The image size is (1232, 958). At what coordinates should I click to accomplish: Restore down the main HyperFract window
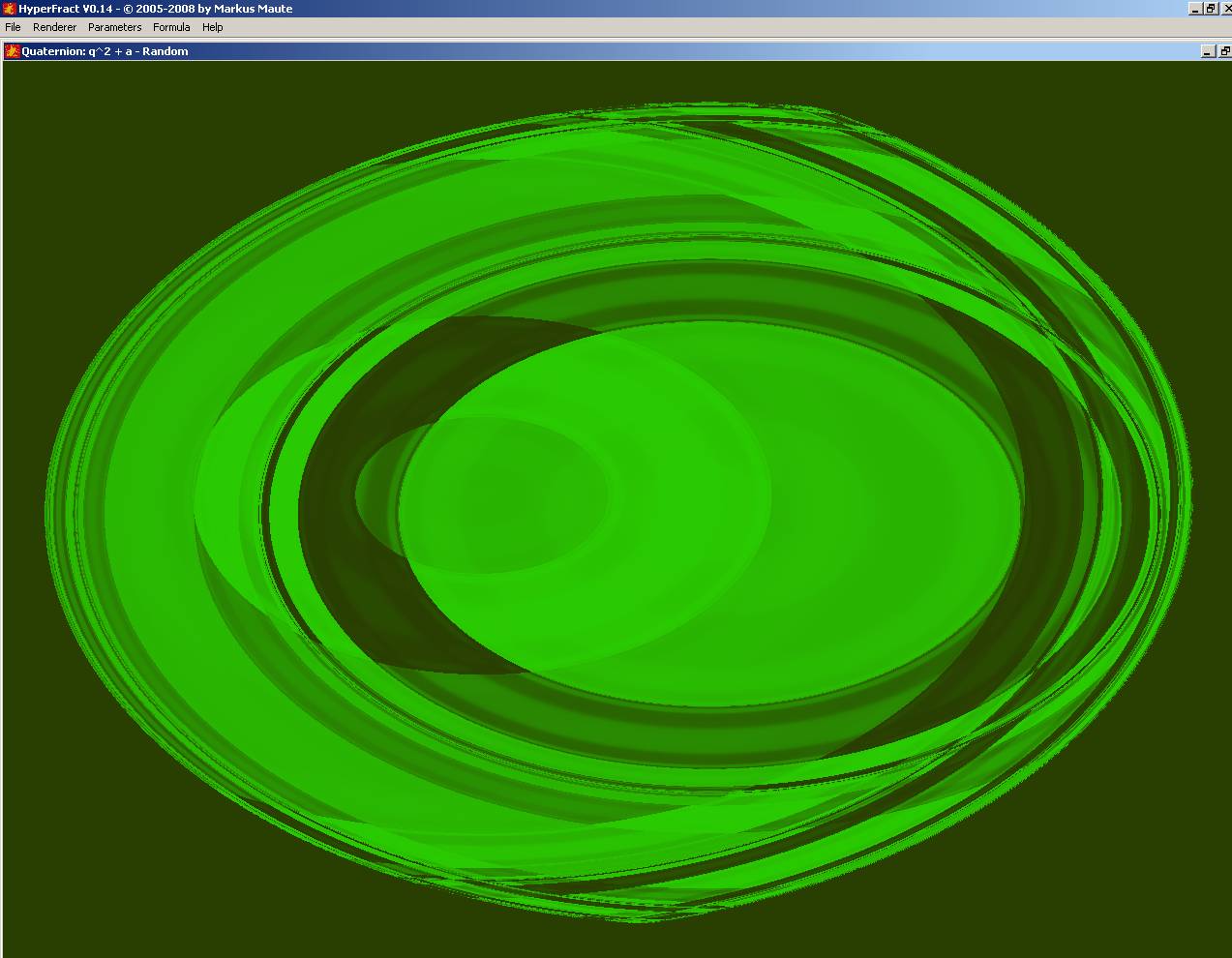coord(1210,9)
